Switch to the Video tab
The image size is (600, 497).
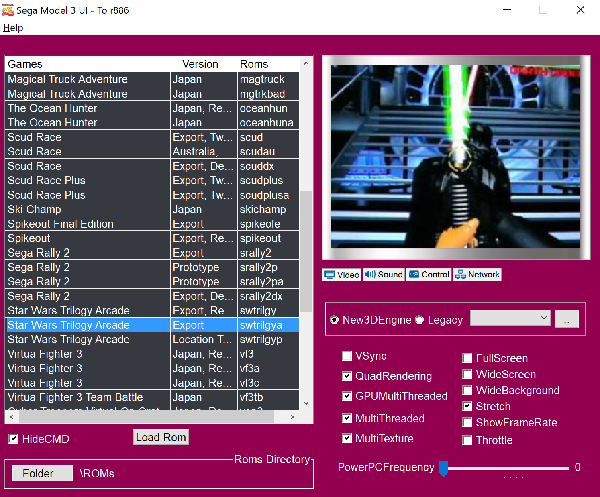pos(341,274)
